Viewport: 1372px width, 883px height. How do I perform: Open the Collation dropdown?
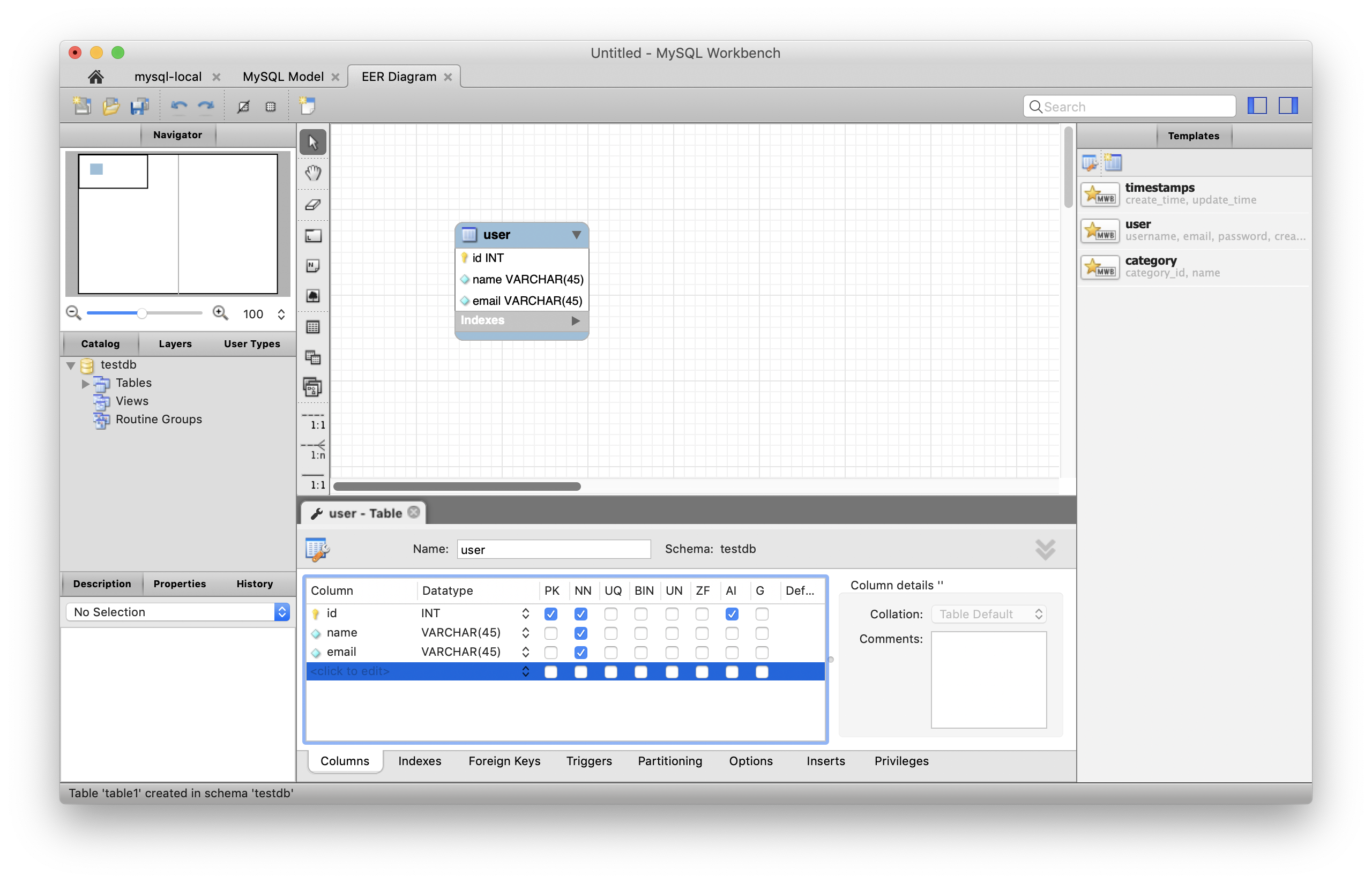(989, 614)
